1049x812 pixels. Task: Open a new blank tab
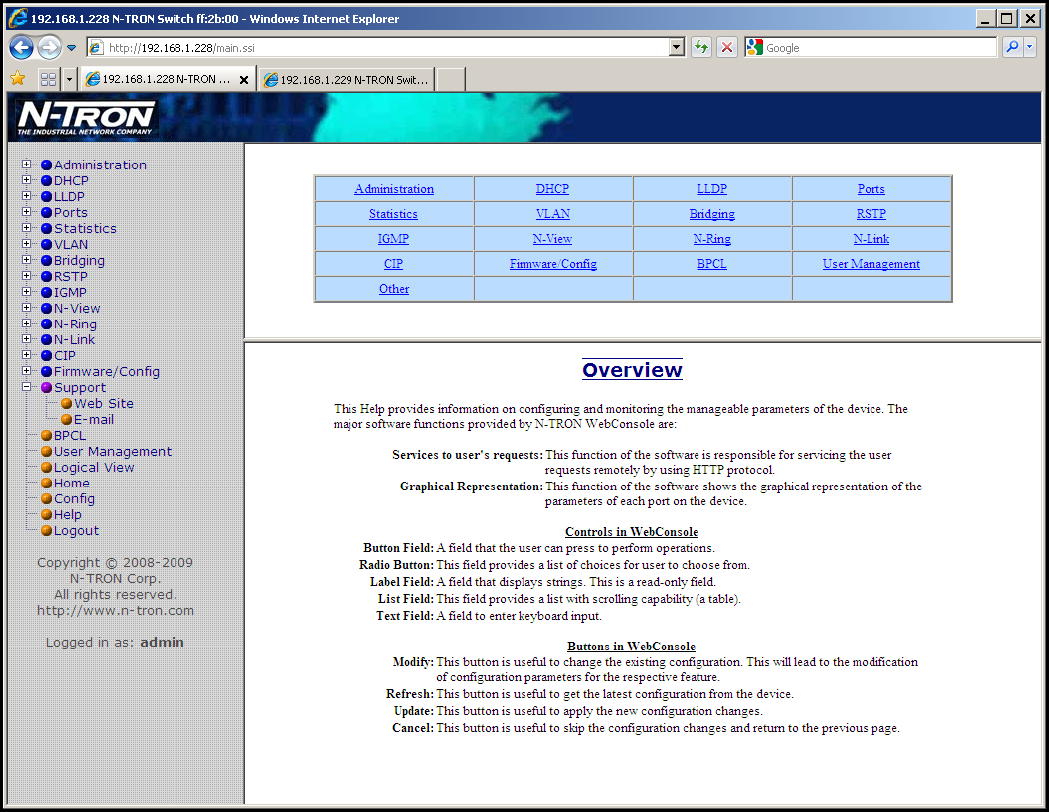click(x=451, y=80)
